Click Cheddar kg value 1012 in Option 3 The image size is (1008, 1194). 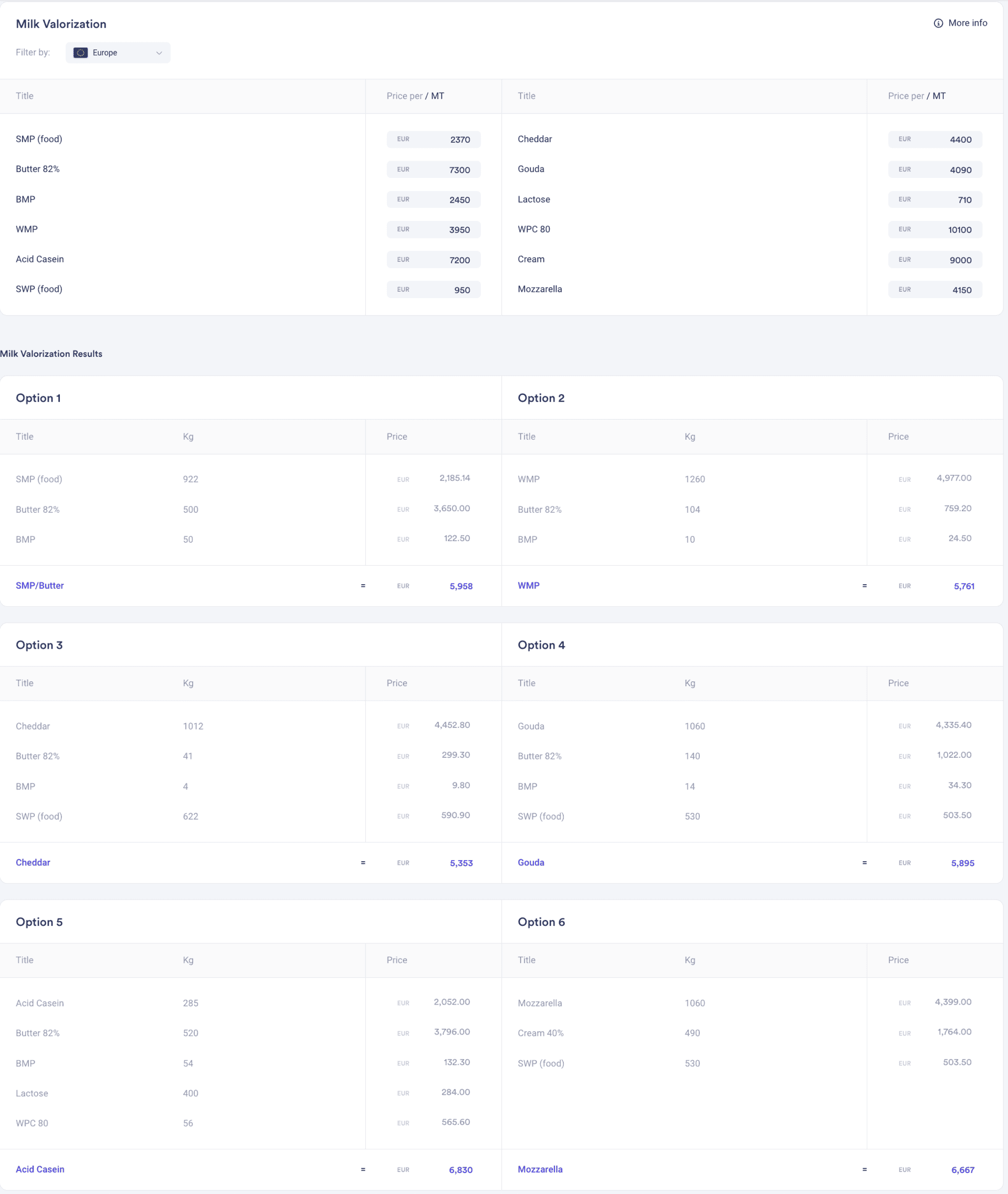coord(193,726)
